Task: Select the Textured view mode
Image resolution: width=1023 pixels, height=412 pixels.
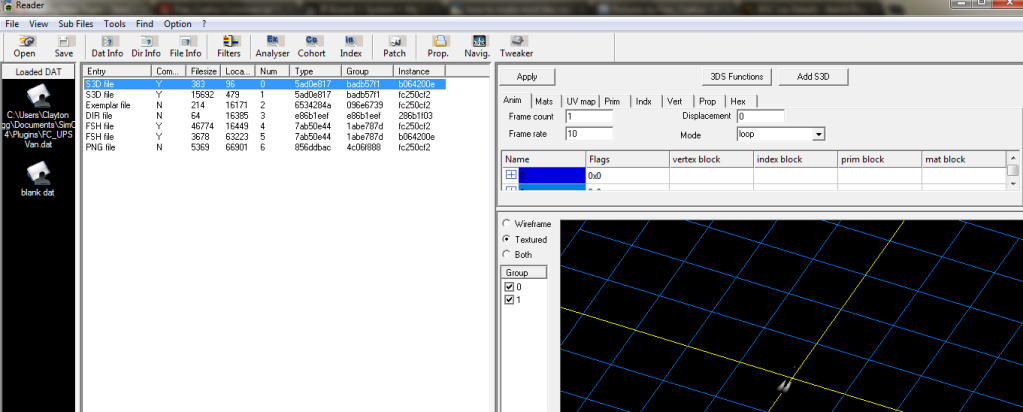Action: tap(506, 240)
